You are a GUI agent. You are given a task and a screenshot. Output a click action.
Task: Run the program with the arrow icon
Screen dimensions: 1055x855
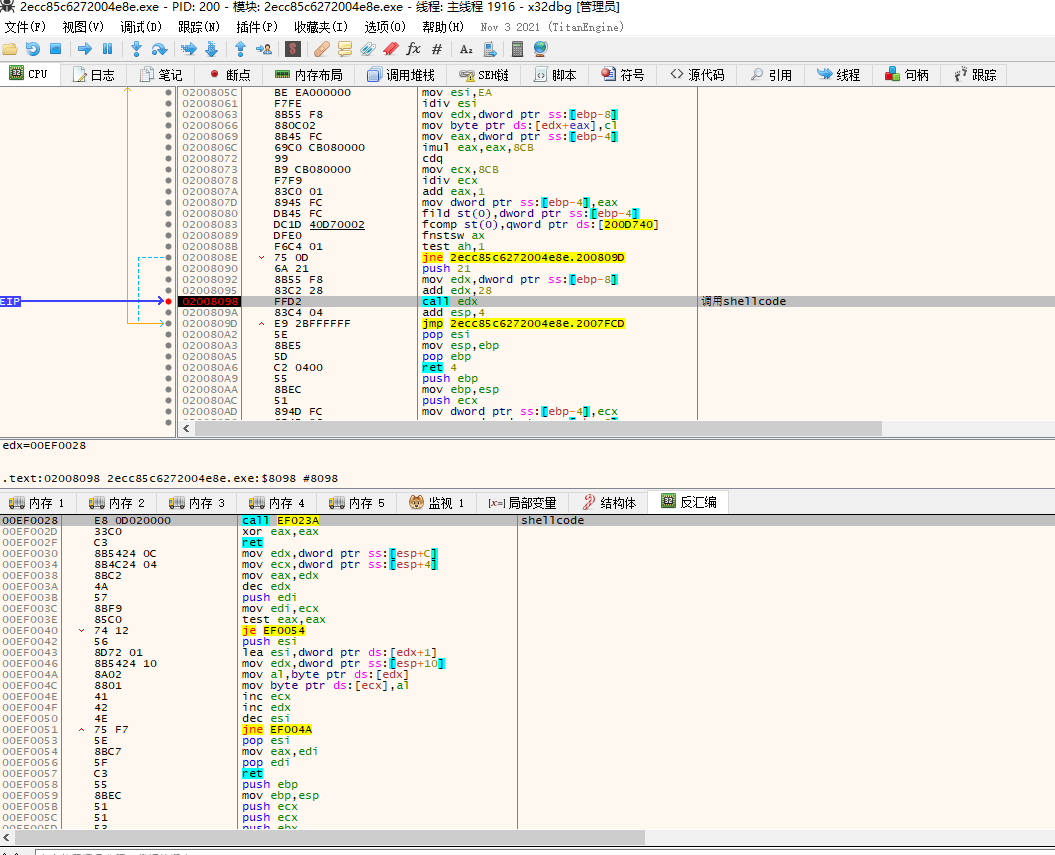tap(85, 49)
